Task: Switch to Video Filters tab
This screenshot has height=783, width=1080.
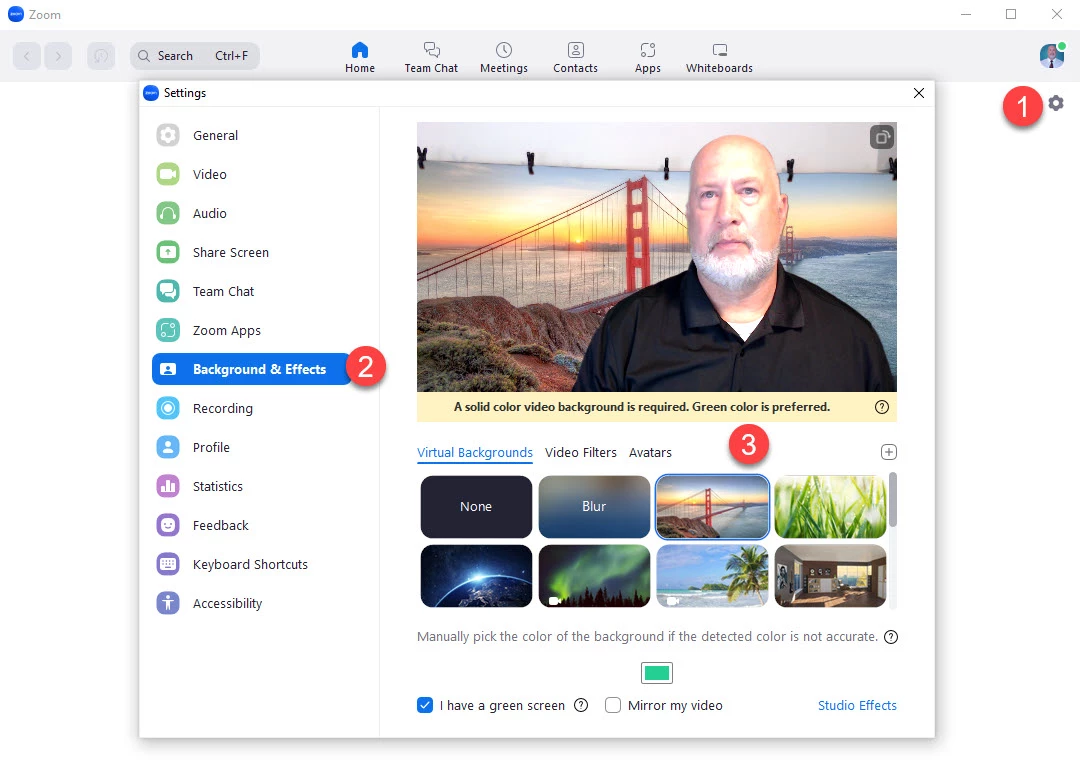Action: [x=581, y=452]
